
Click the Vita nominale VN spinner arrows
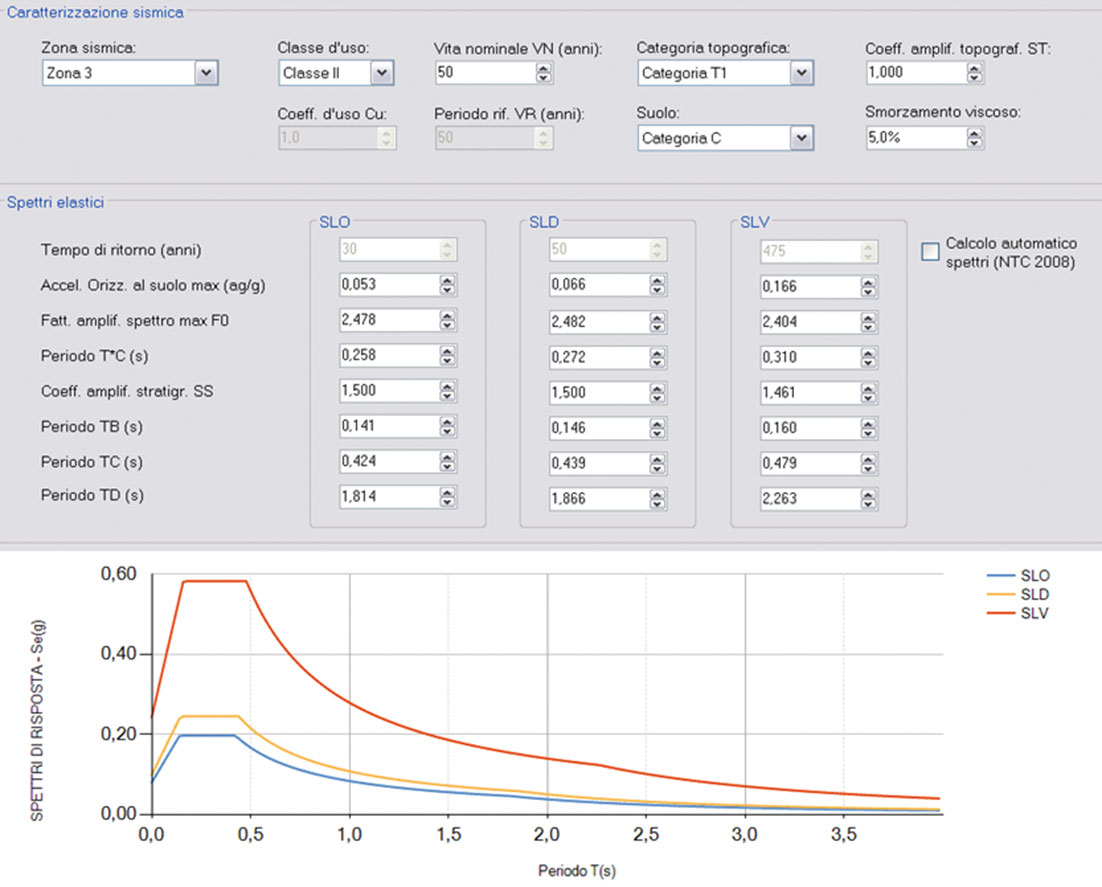544,72
